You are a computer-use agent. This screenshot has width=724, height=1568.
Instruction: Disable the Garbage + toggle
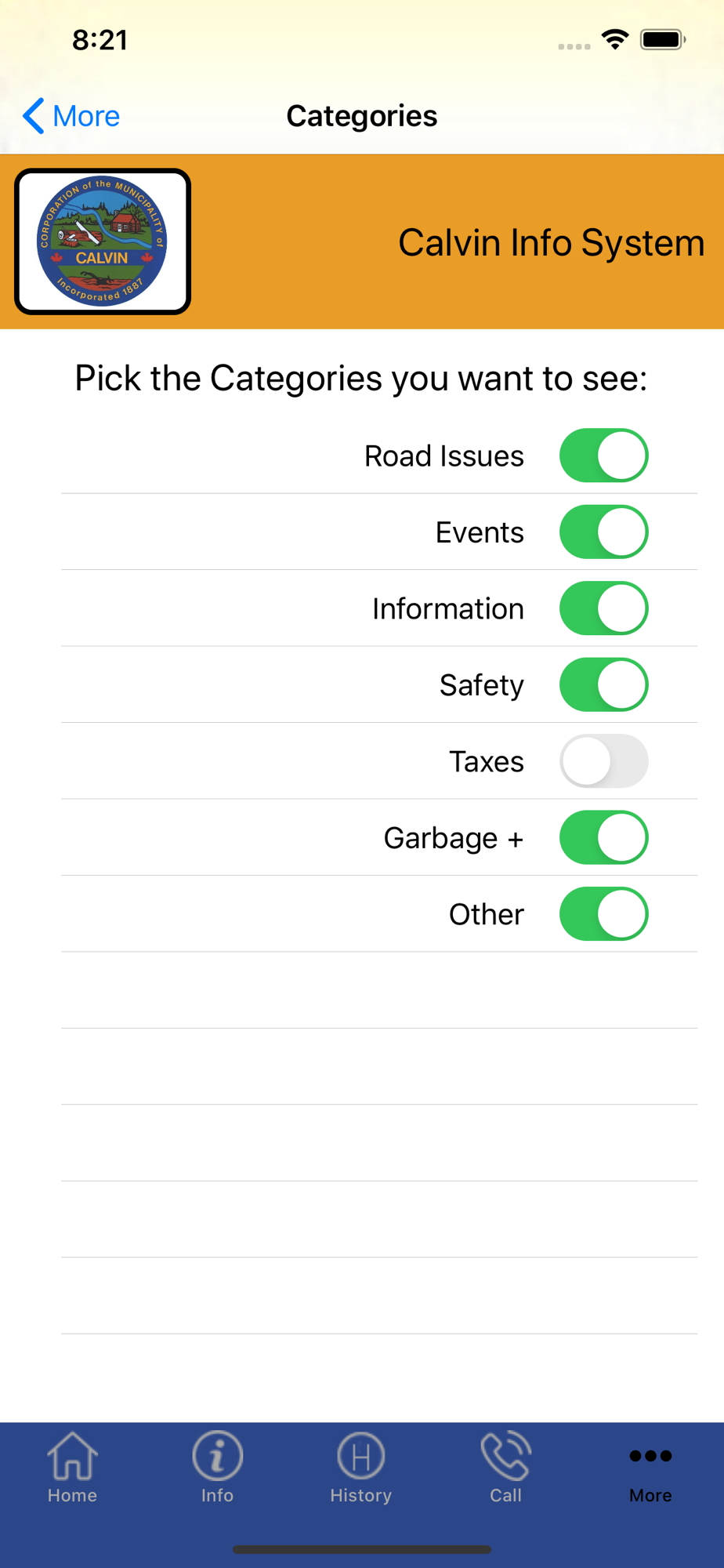click(603, 837)
